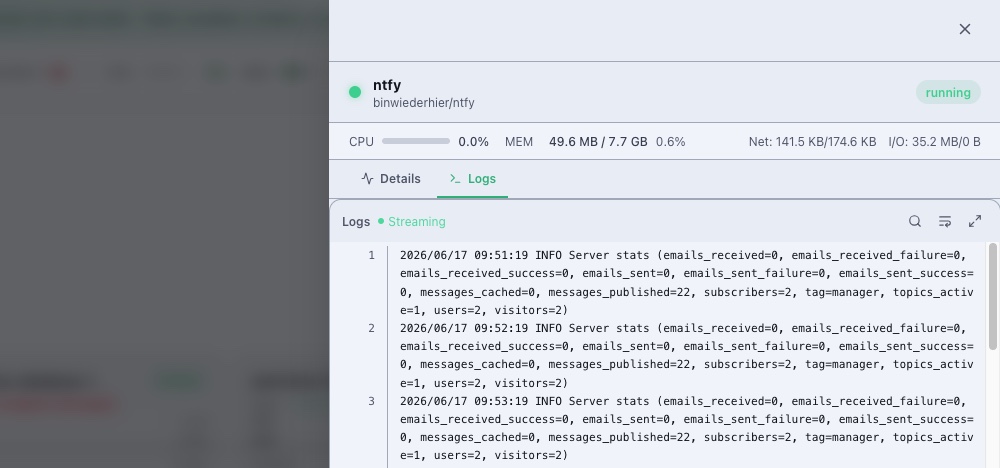This screenshot has width=1000, height=468.
Task: Expand logs to fullscreen view
Action: 974,221
